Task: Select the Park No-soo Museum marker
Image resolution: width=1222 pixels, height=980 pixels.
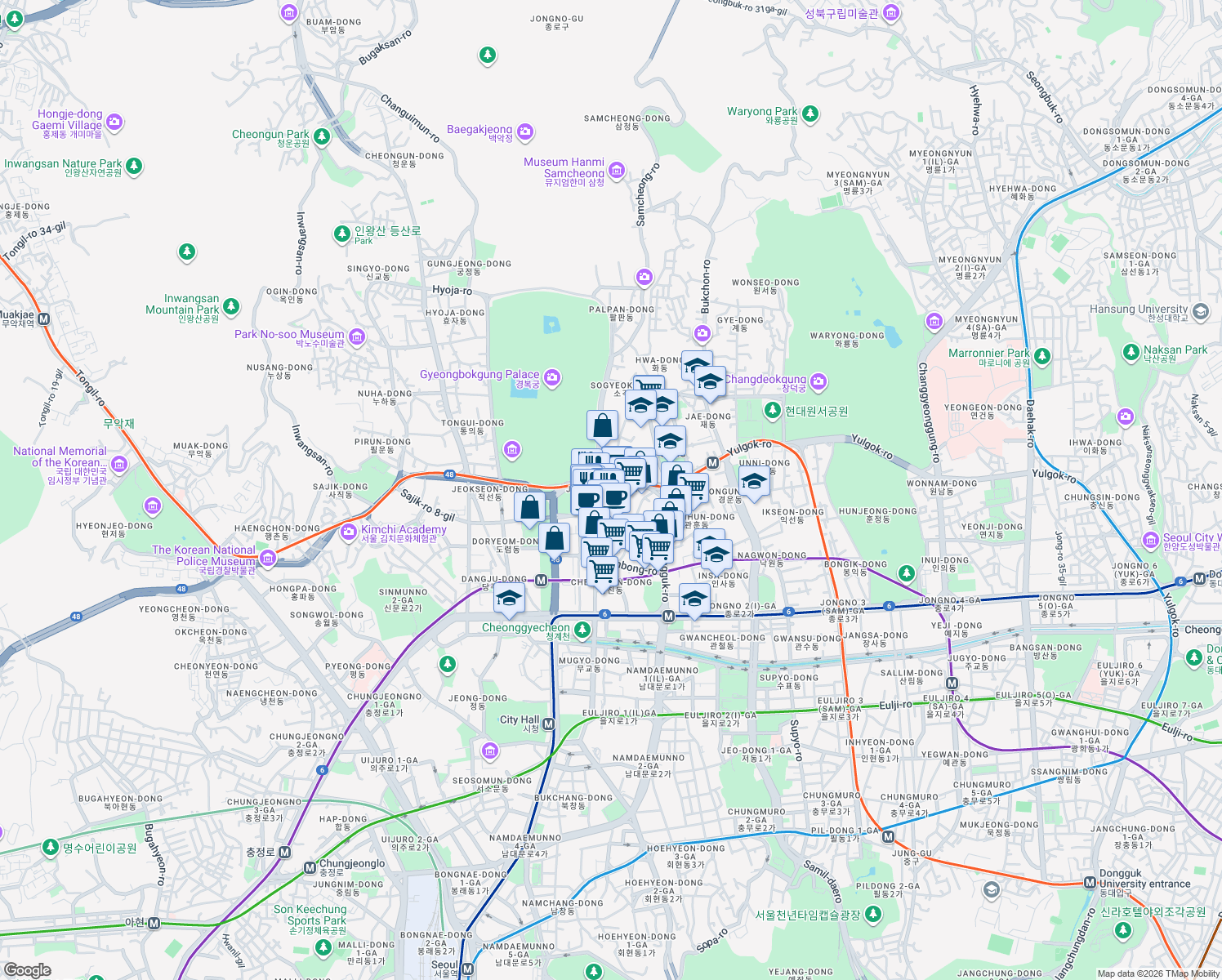Action: 356,336
